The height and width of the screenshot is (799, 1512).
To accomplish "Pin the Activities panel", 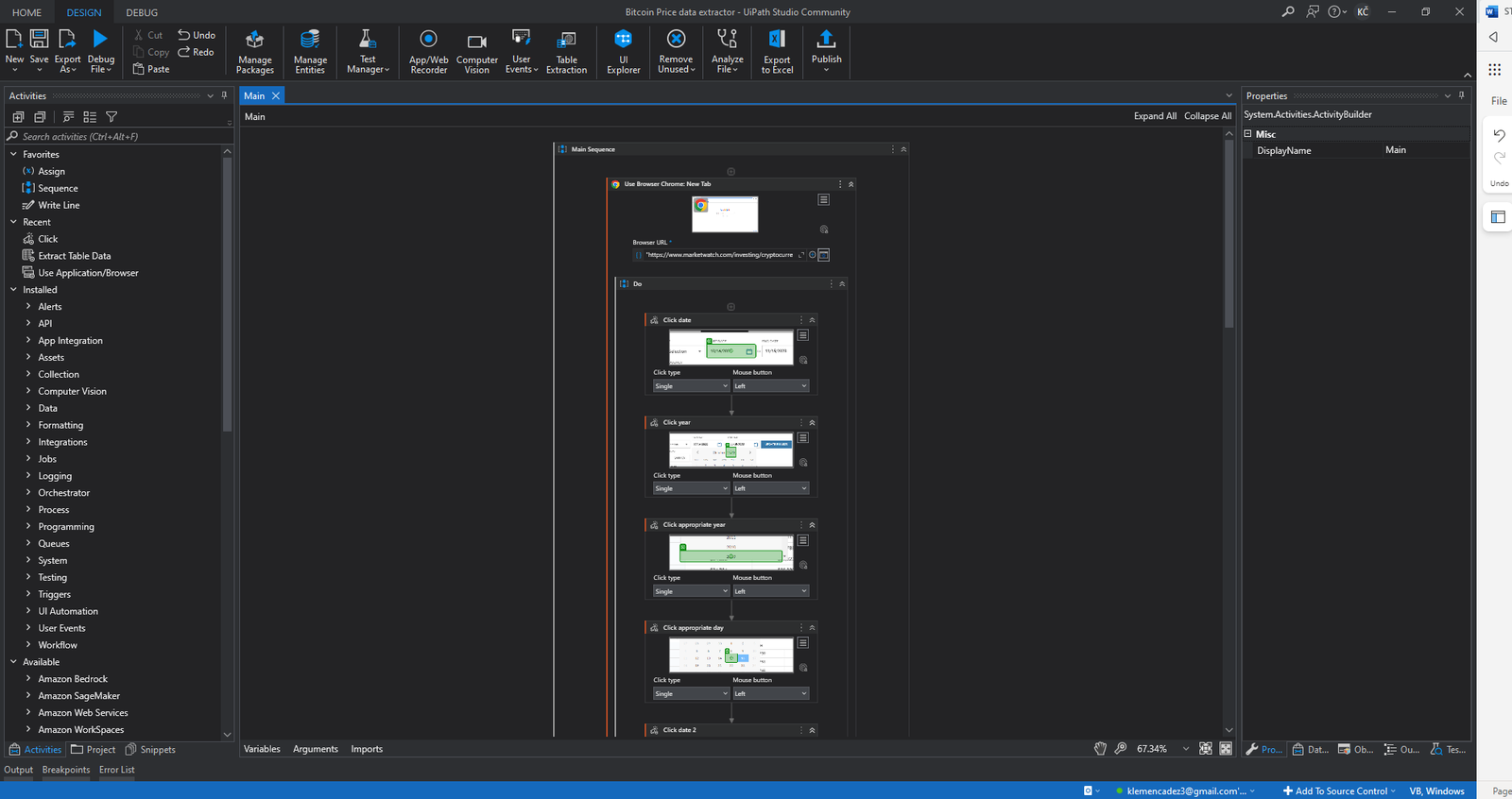I will click(224, 95).
